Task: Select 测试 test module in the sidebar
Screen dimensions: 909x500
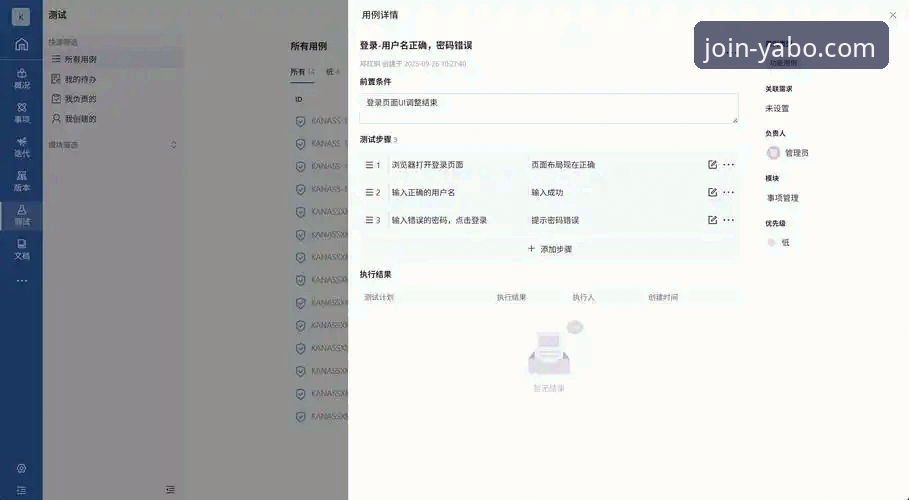Action: [21, 215]
